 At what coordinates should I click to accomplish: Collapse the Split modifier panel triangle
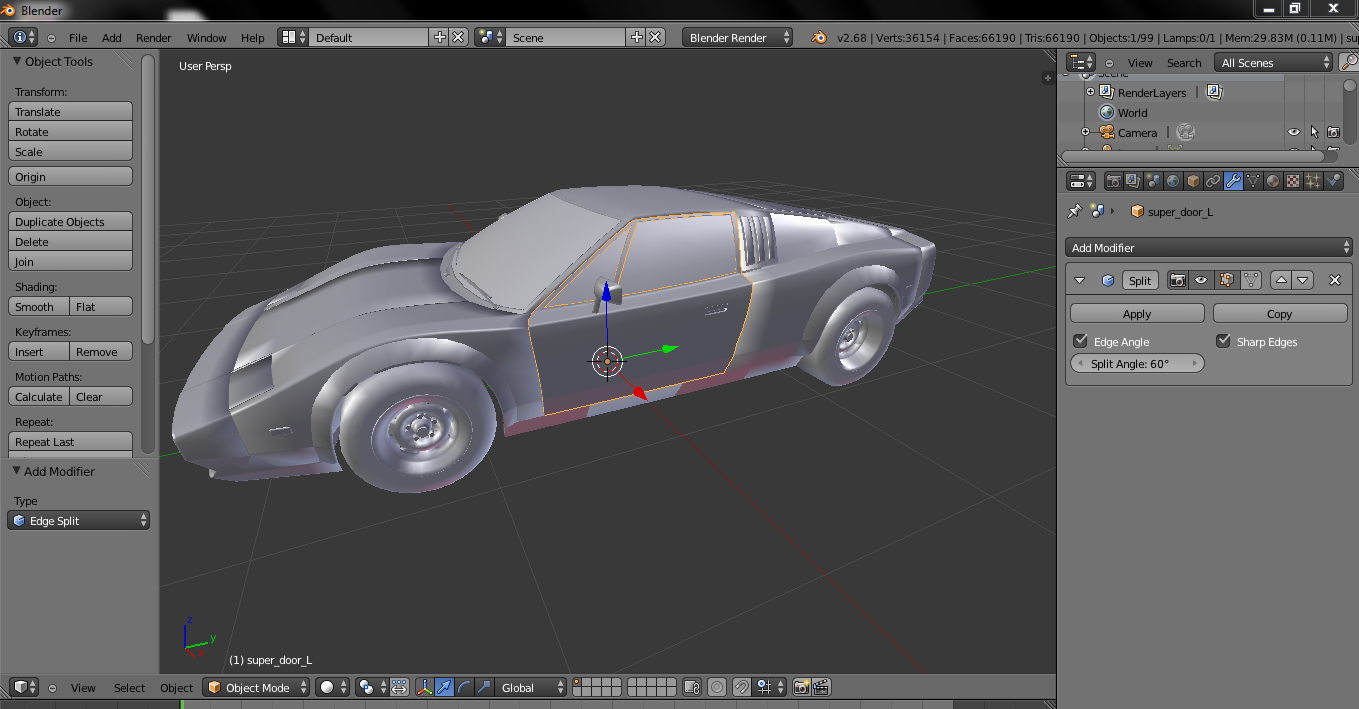point(1079,280)
